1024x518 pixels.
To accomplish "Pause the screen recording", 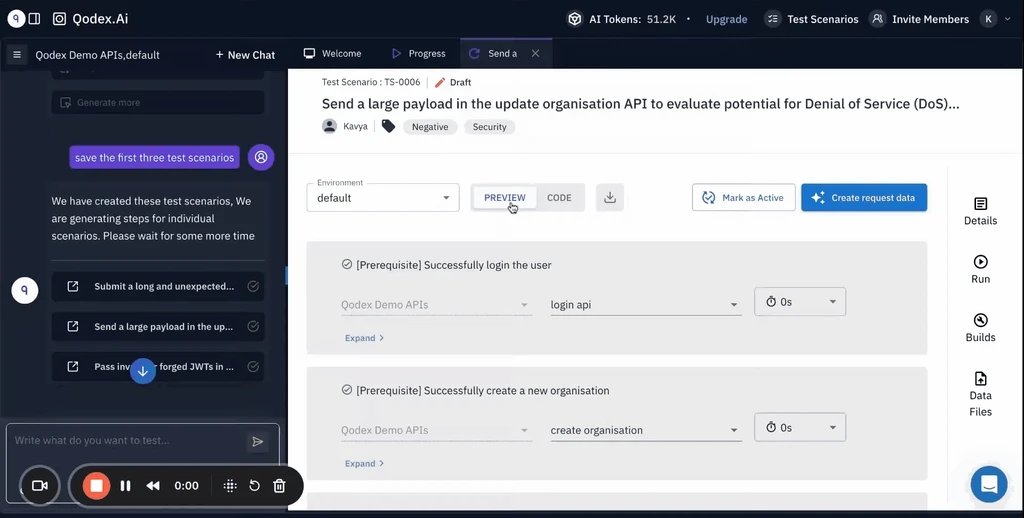I will 126,486.
